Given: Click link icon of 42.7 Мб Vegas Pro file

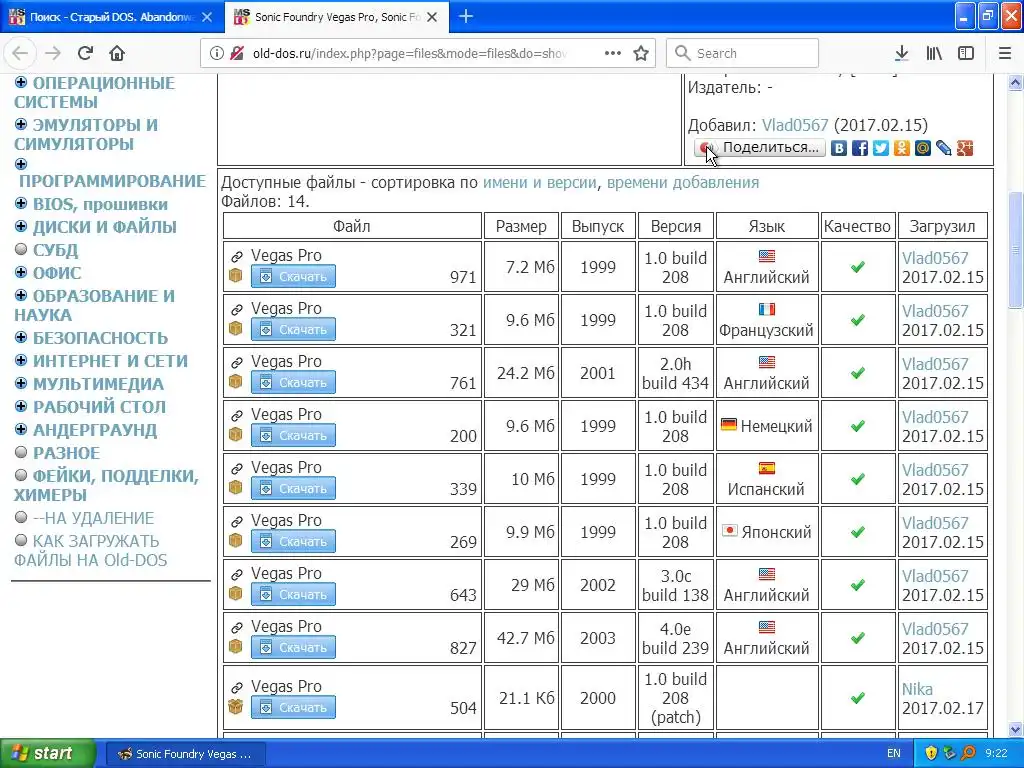Looking at the screenshot, I should [237, 627].
